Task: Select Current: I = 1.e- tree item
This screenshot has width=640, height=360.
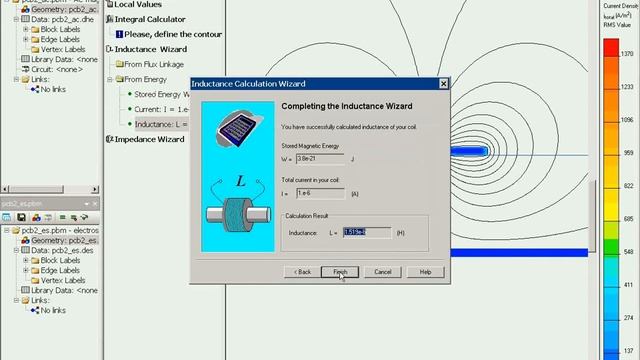Action: [x=162, y=109]
